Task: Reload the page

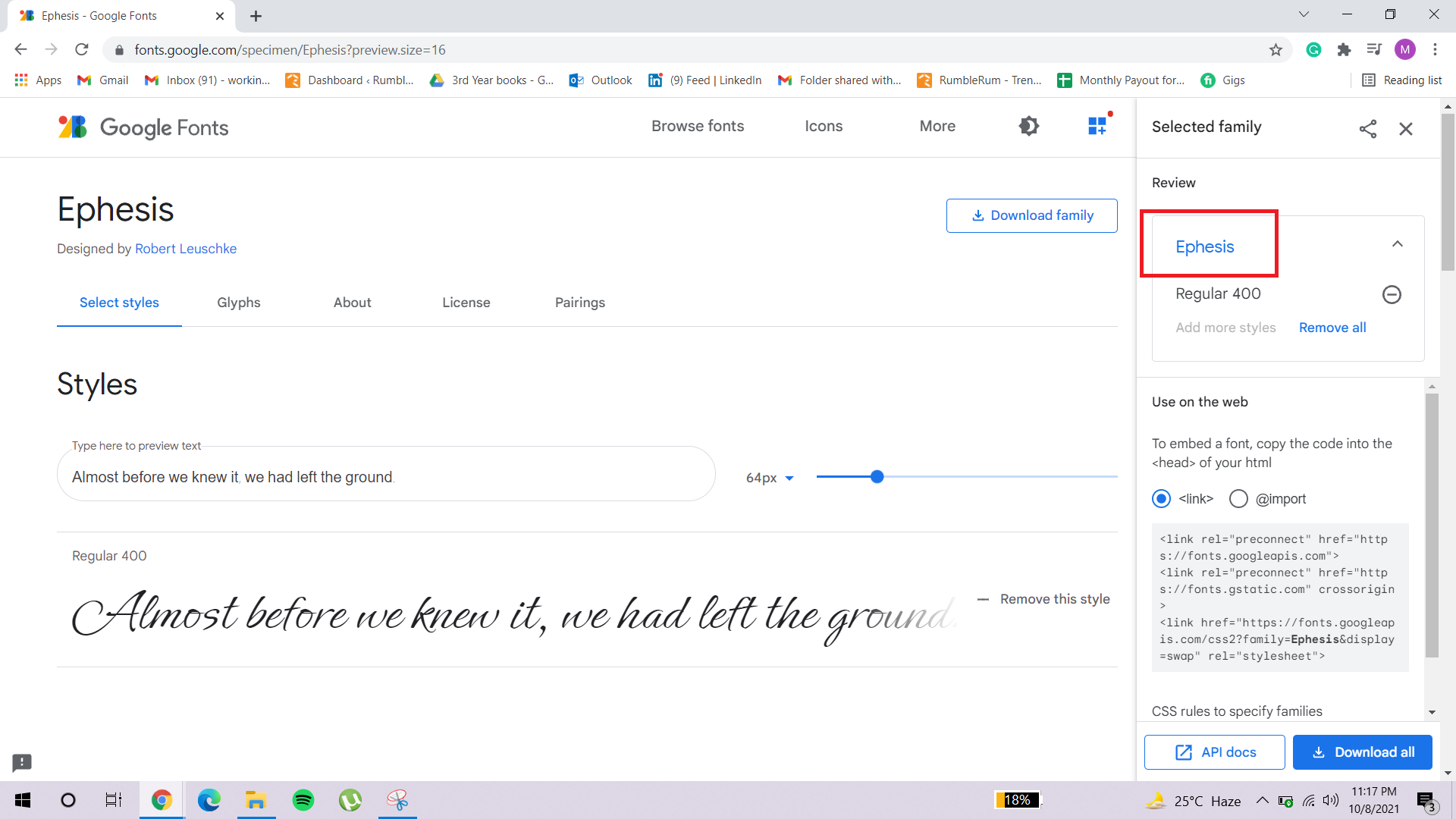Action: [x=82, y=50]
